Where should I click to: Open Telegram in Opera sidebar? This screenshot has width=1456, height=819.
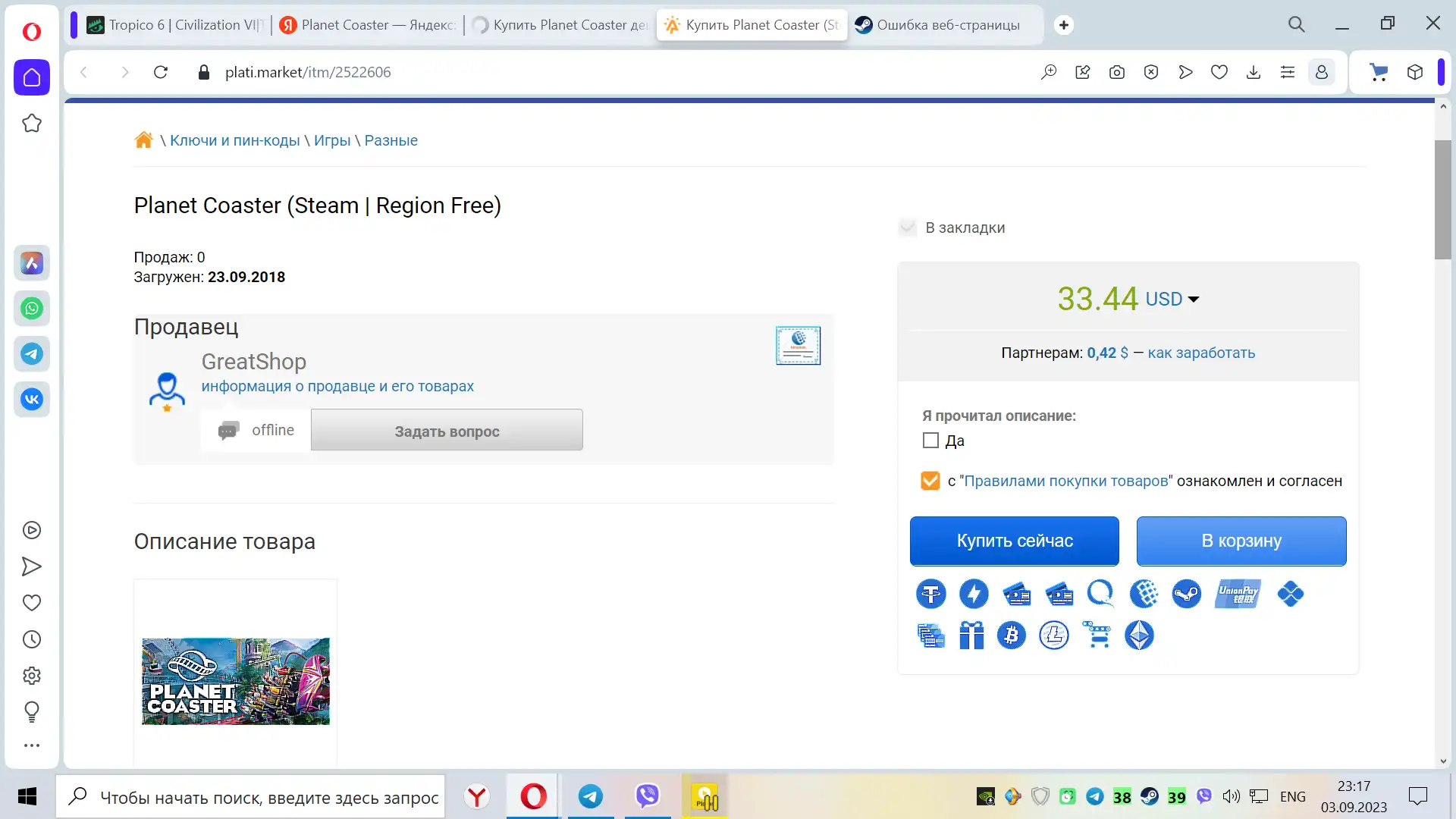tap(32, 354)
